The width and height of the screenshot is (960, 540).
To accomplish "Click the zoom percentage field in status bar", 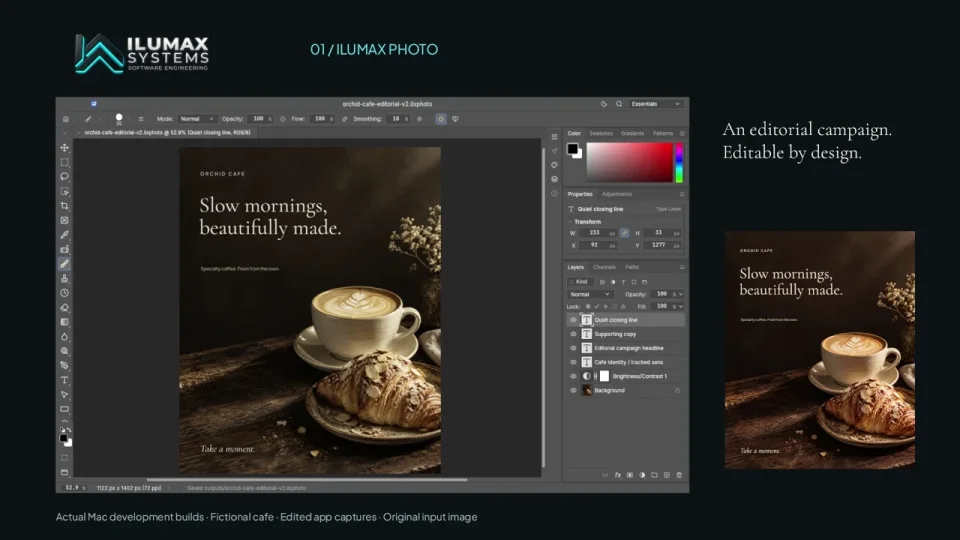I will (75, 488).
